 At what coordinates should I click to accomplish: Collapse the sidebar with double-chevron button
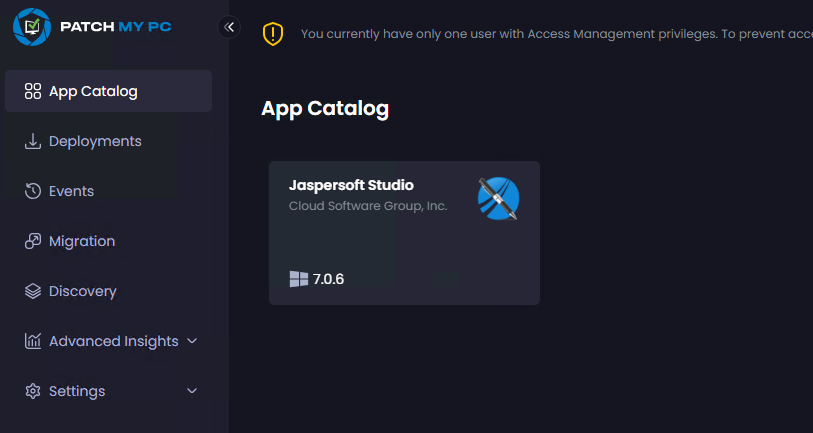(x=229, y=27)
